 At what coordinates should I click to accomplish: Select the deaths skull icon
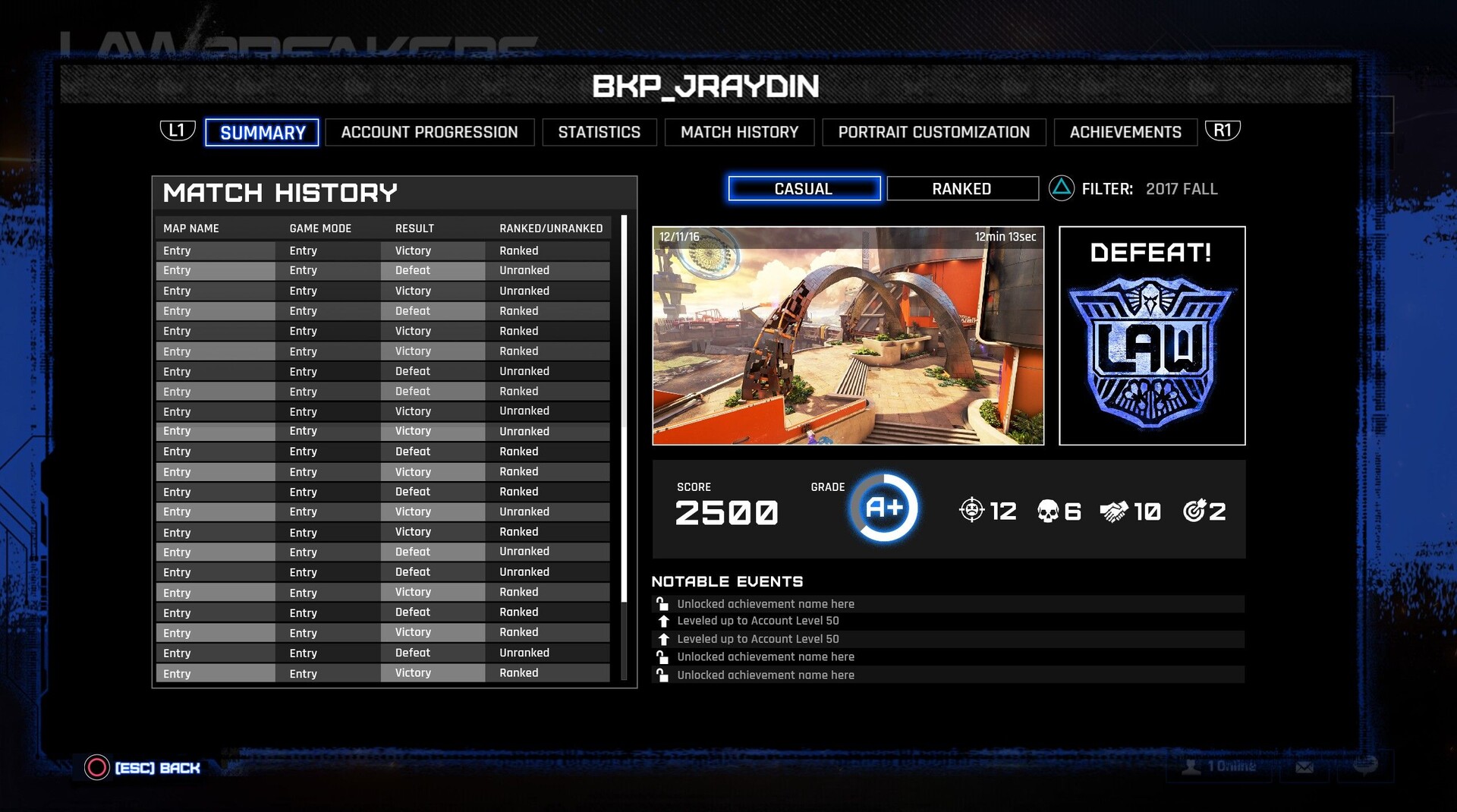coord(1048,511)
